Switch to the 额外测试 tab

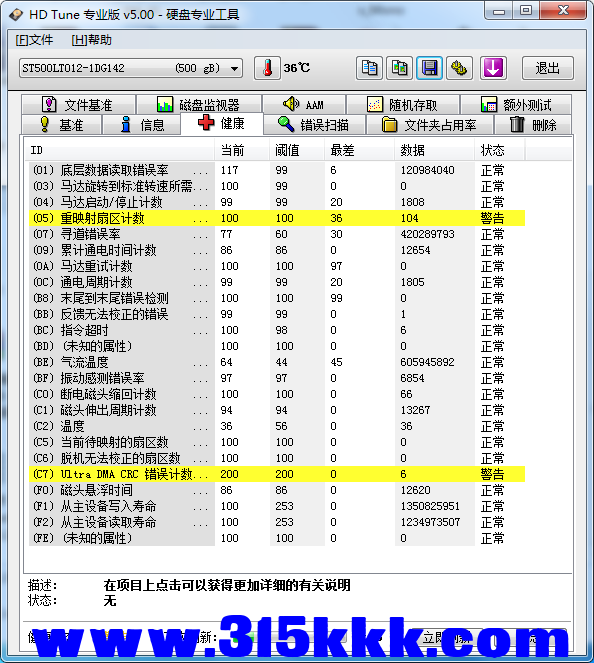tap(516, 104)
